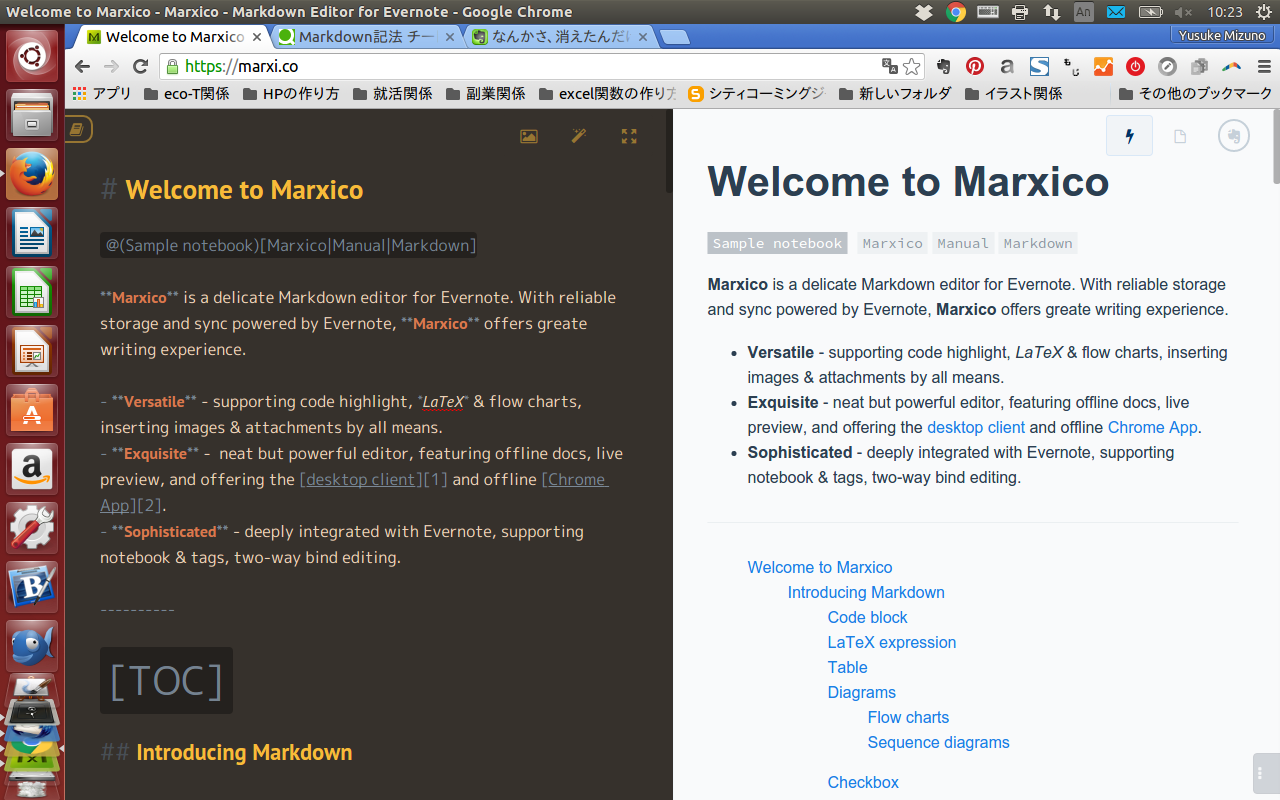Click the Evernote sync icon in preview pane

(1233, 135)
